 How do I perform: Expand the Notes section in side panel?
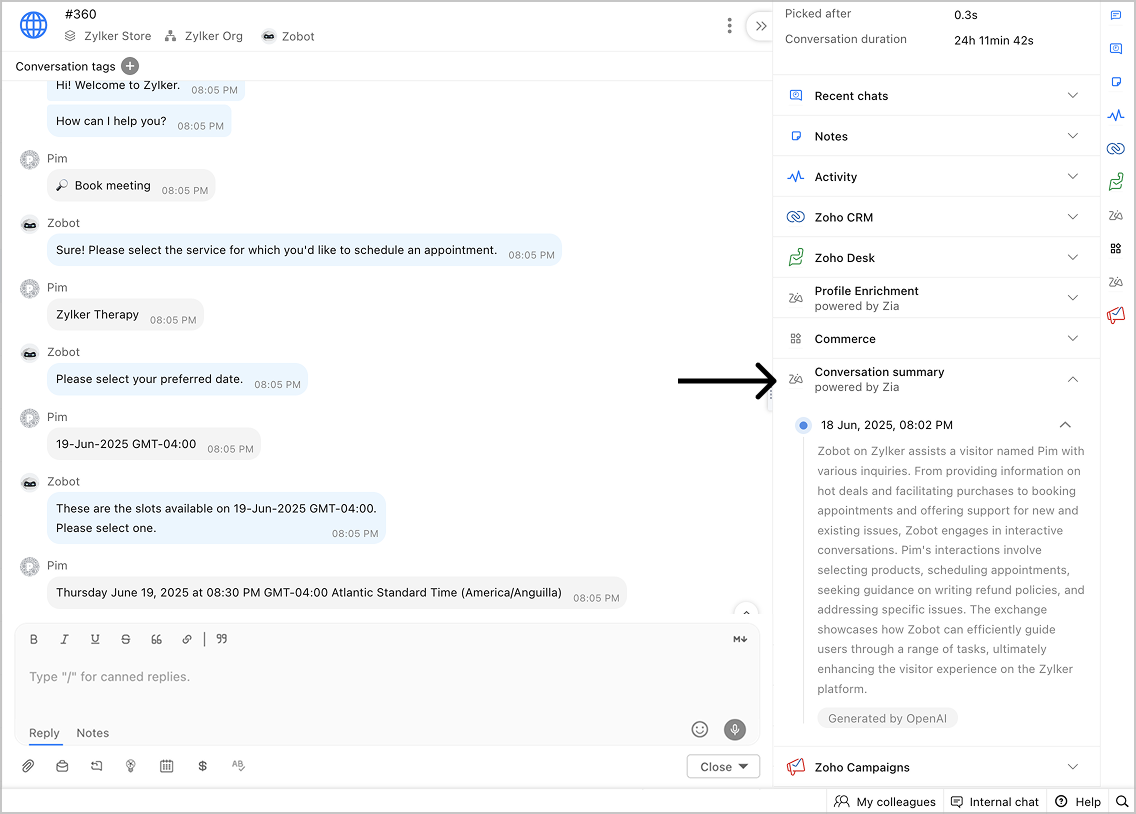(936, 136)
